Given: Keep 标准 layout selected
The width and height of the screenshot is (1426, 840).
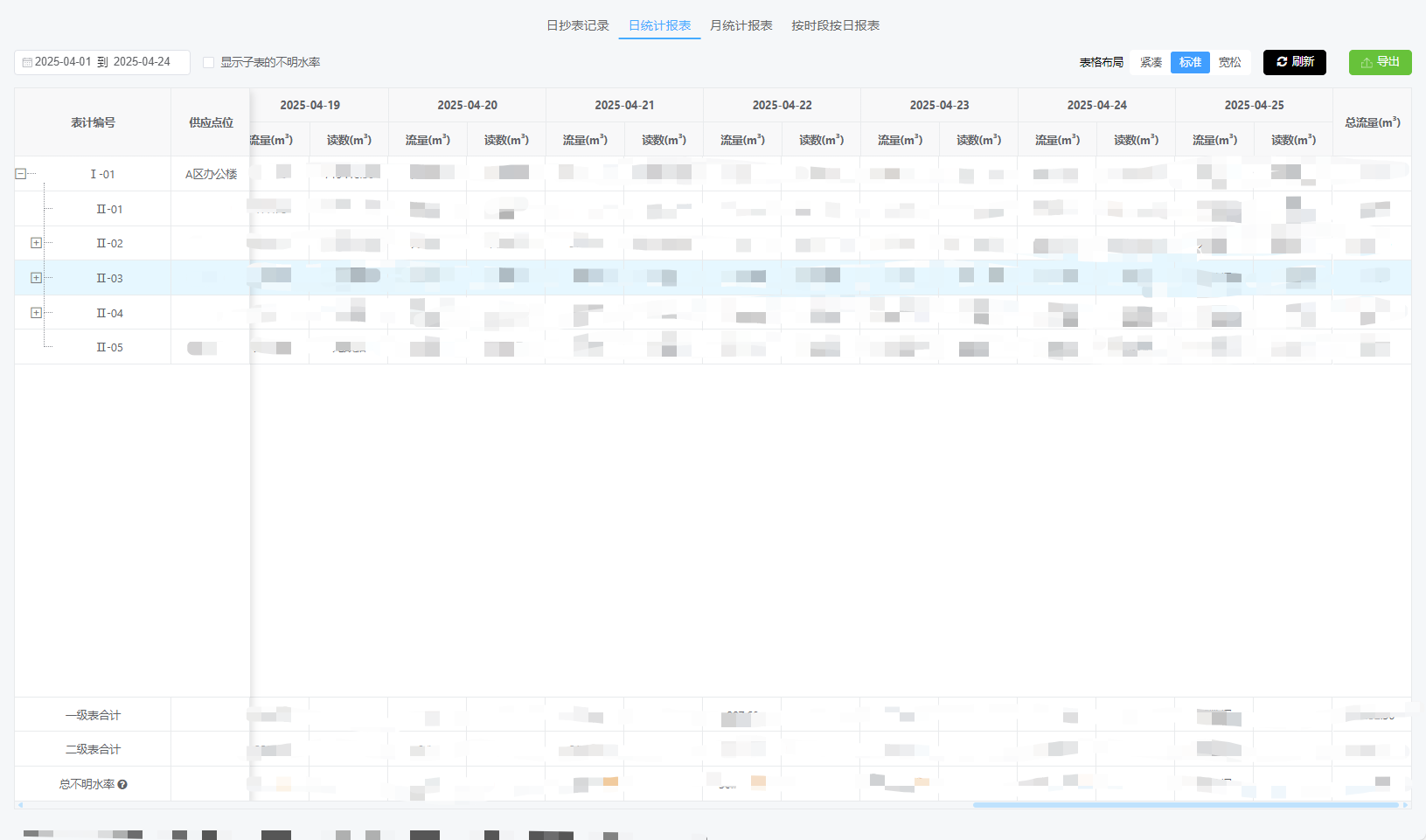Looking at the screenshot, I should (x=1190, y=62).
